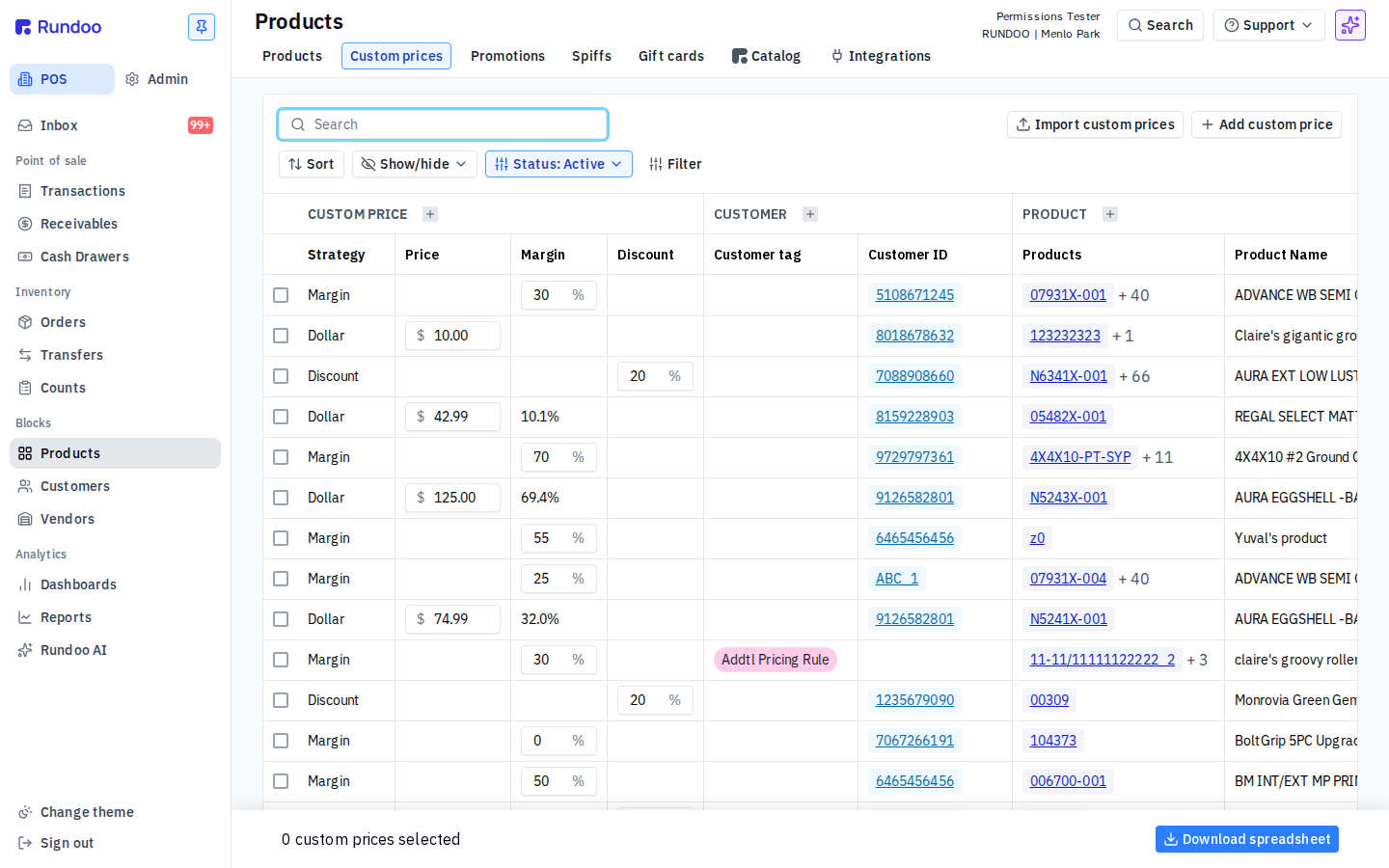Image resolution: width=1389 pixels, height=868 pixels.
Task: Click the Filter icon button
Action: pos(675,164)
